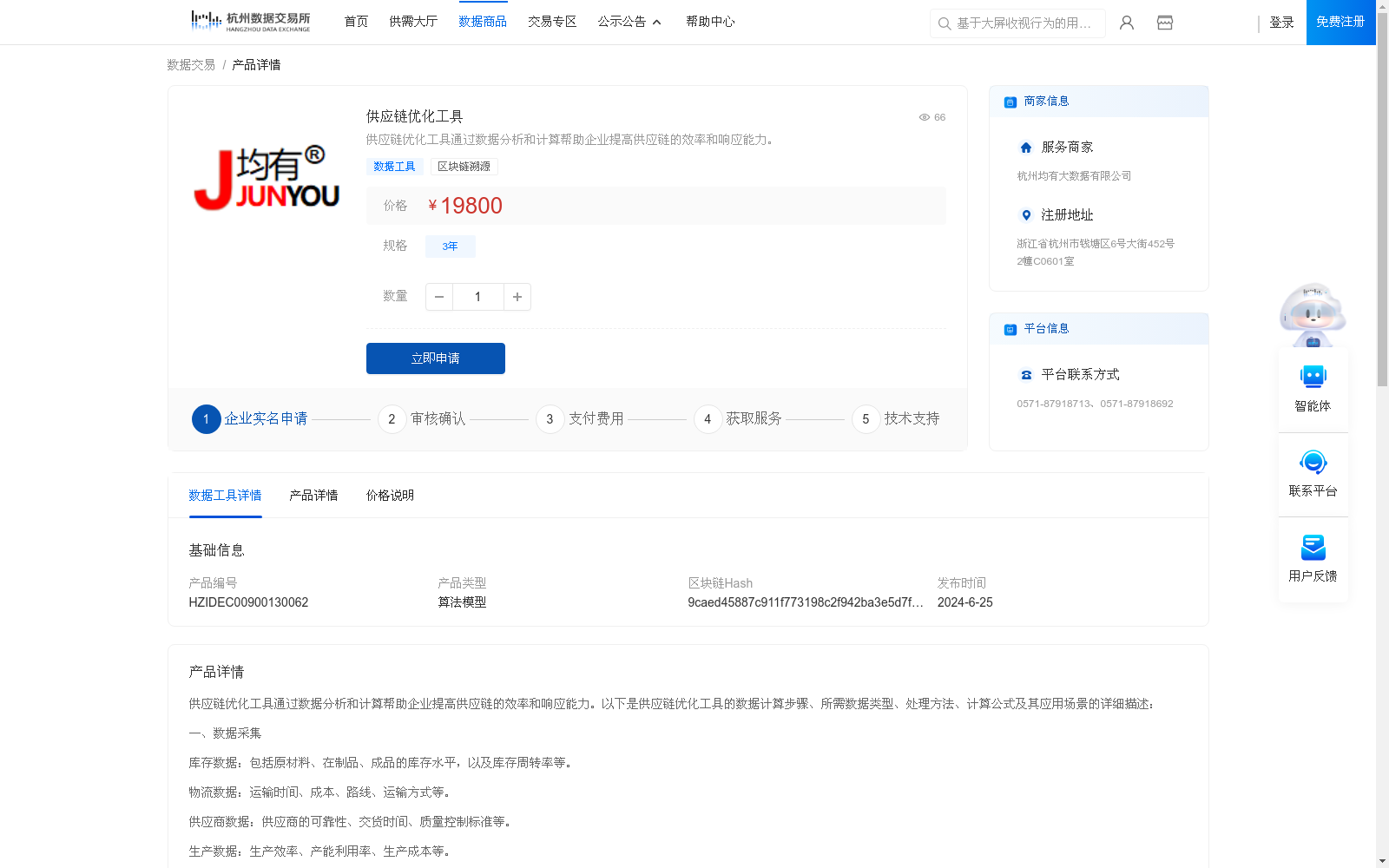Screen dimensions: 1389x868
Task: Open the 智能体 assistant icon
Action: 1313,377
